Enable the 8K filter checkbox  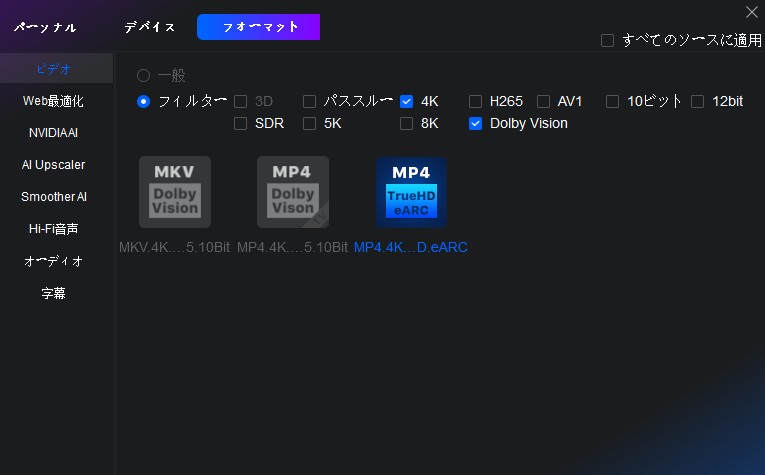click(406, 123)
